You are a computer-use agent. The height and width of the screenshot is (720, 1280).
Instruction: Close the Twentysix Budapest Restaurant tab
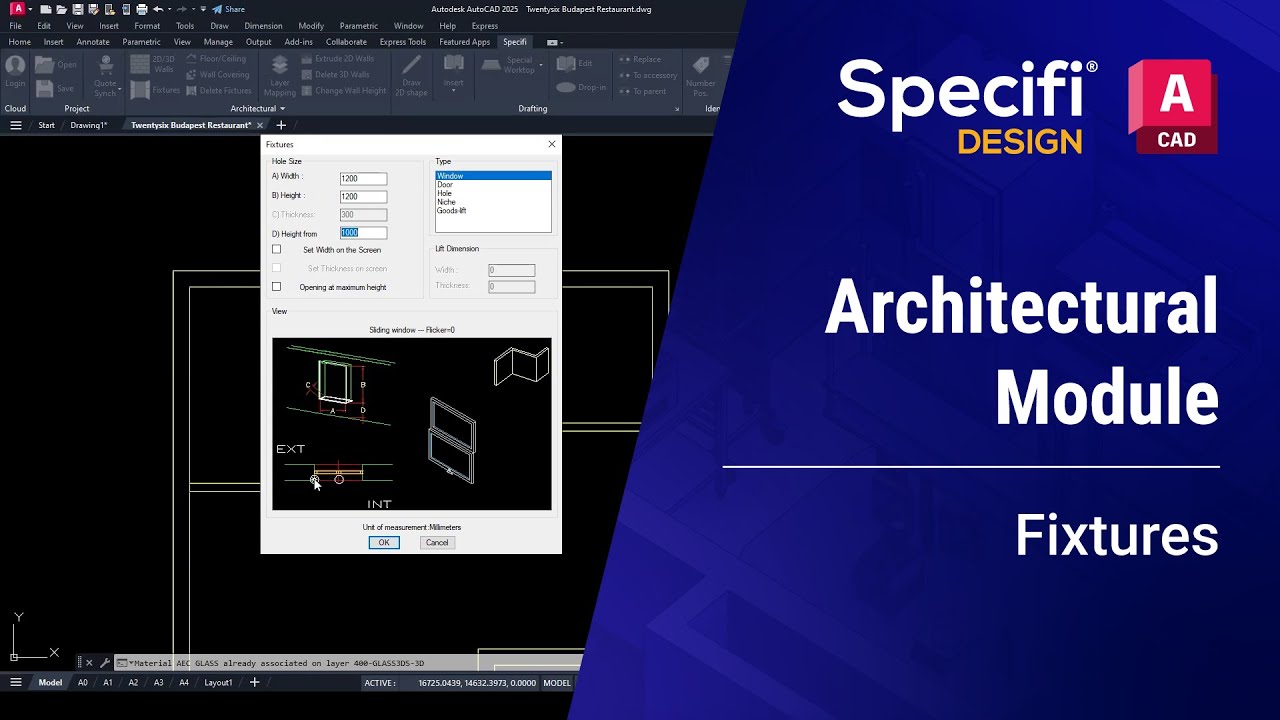pos(260,125)
